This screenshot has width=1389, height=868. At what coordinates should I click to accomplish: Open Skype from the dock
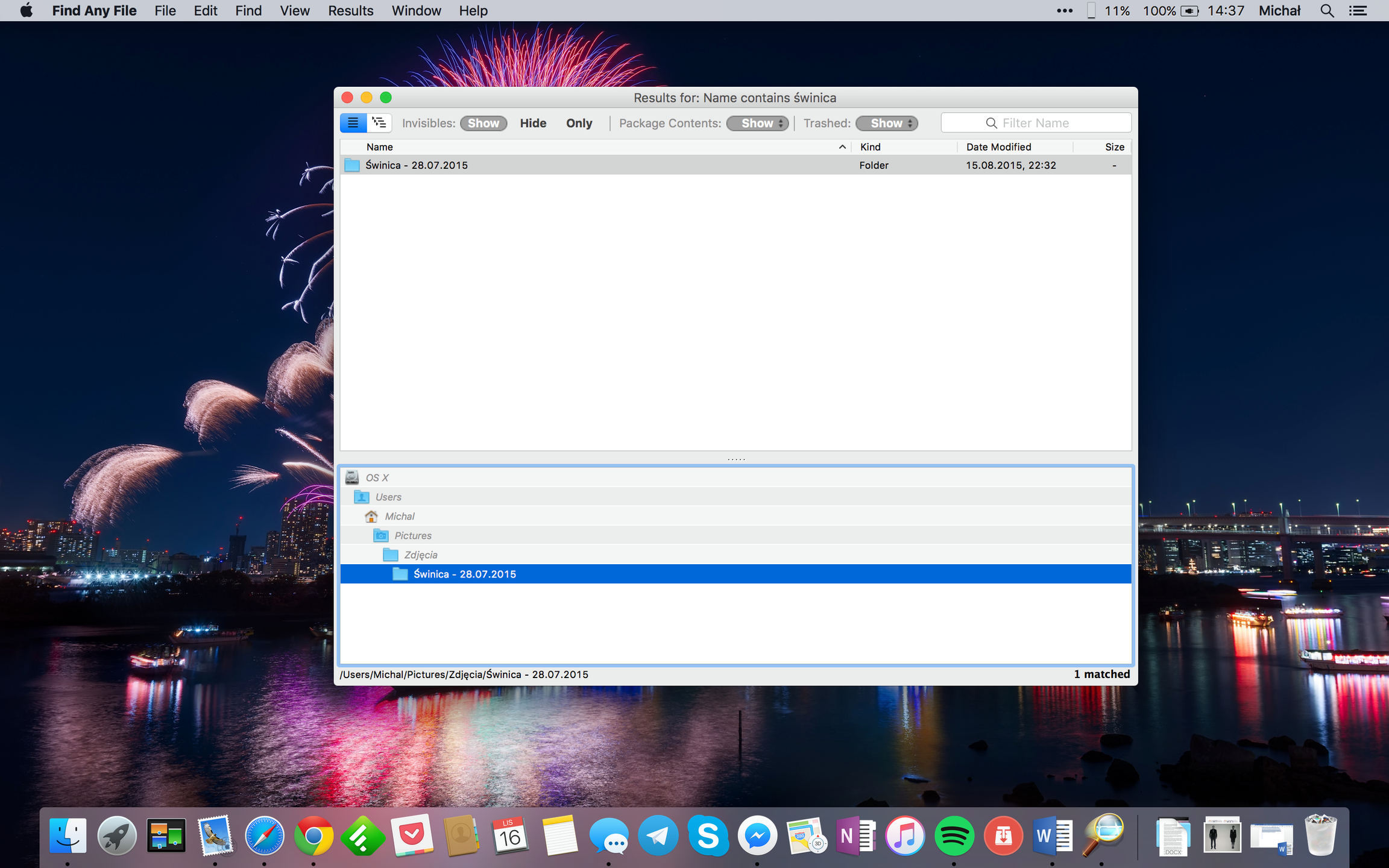708,836
